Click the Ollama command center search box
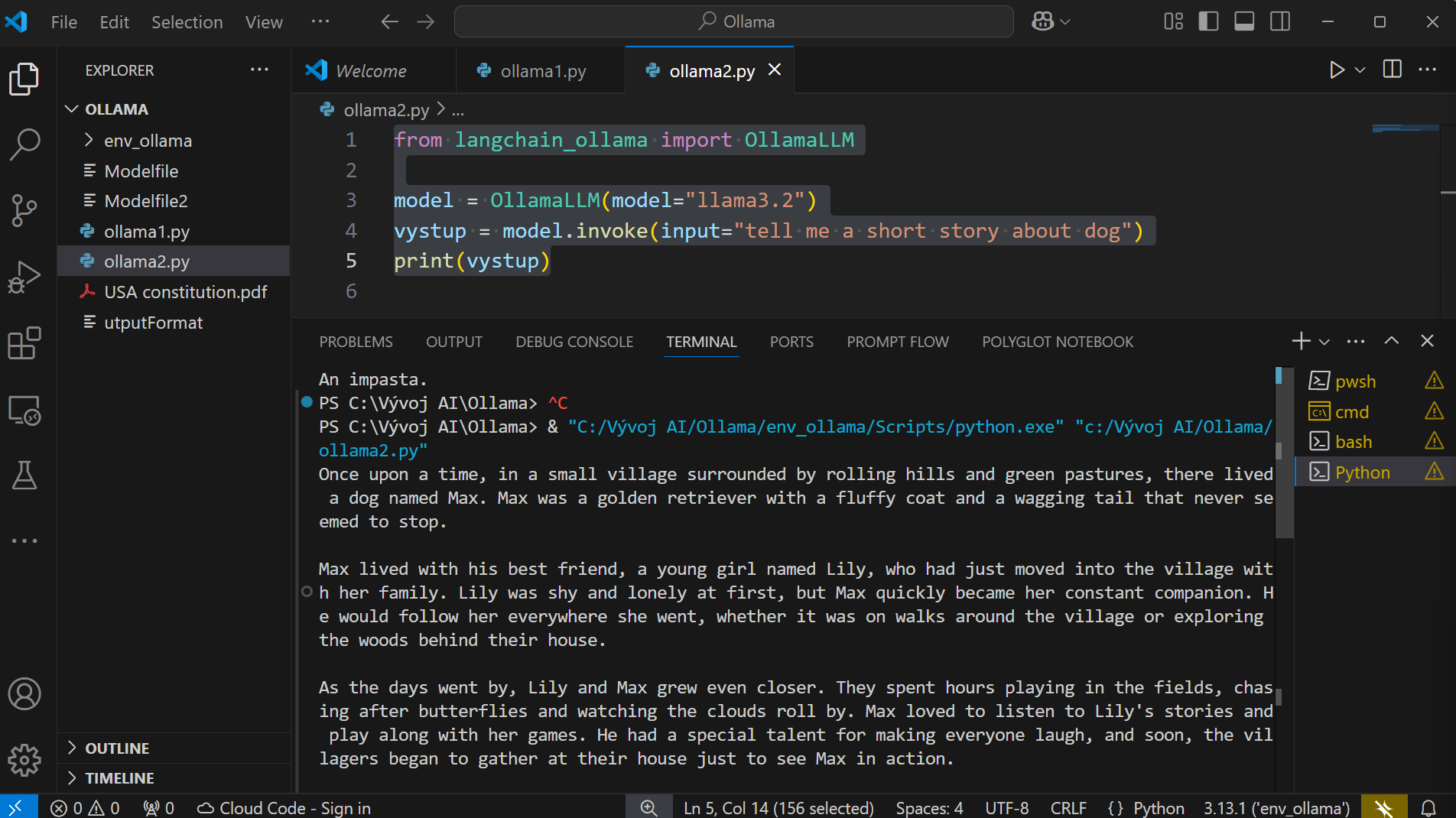The height and width of the screenshot is (818, 1456). (734, 21)
